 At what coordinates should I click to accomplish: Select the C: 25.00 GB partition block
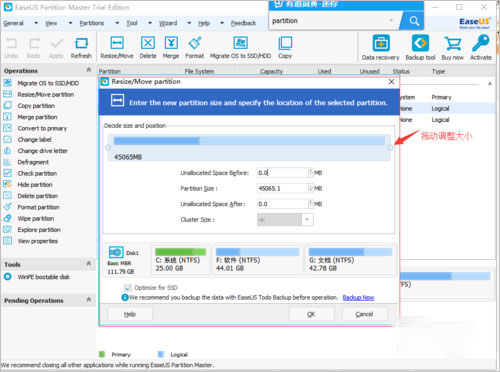pyautogui.click(x=181, y=260)
